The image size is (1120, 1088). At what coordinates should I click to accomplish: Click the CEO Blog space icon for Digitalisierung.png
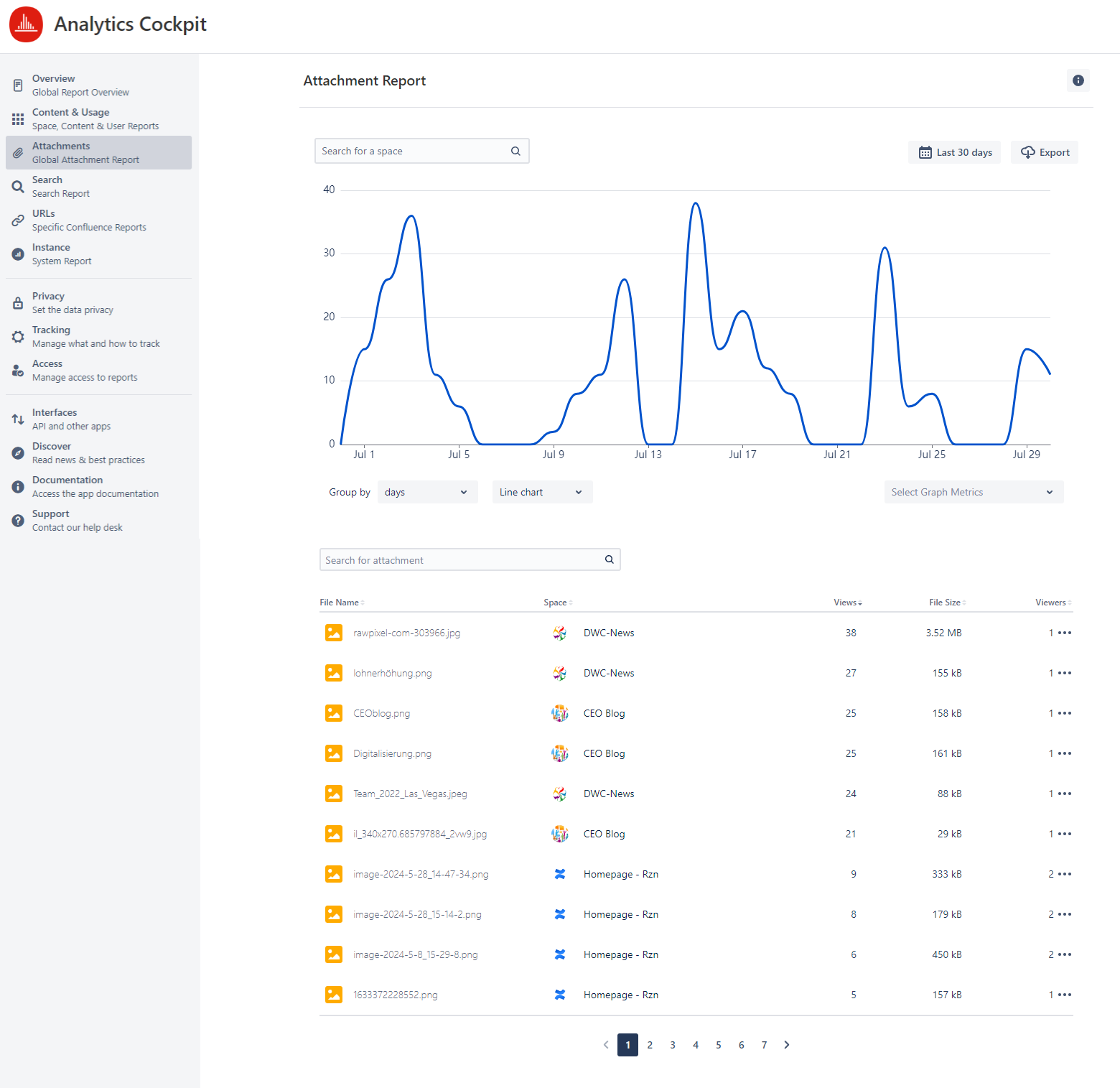pyautogui.click(x=559, y=753)
